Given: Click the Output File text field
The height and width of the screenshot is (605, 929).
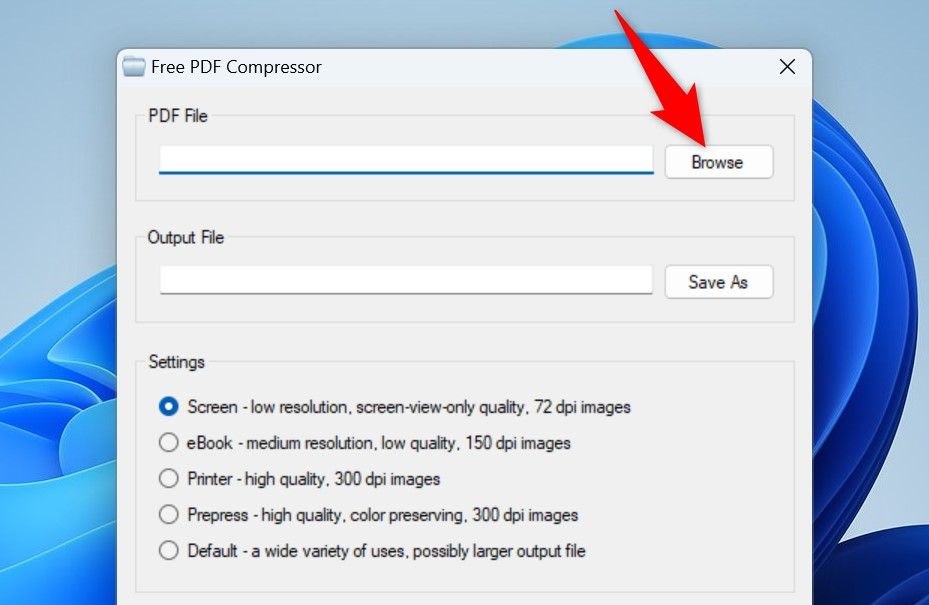Looking at the screenshot, I should tap(405, 280).
